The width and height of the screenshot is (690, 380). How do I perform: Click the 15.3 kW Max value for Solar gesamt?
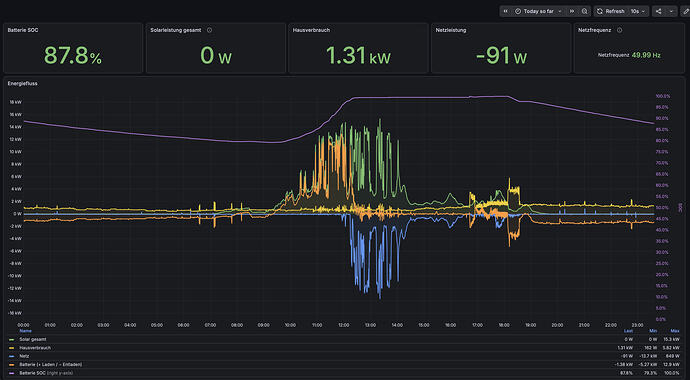click(673, 339)
